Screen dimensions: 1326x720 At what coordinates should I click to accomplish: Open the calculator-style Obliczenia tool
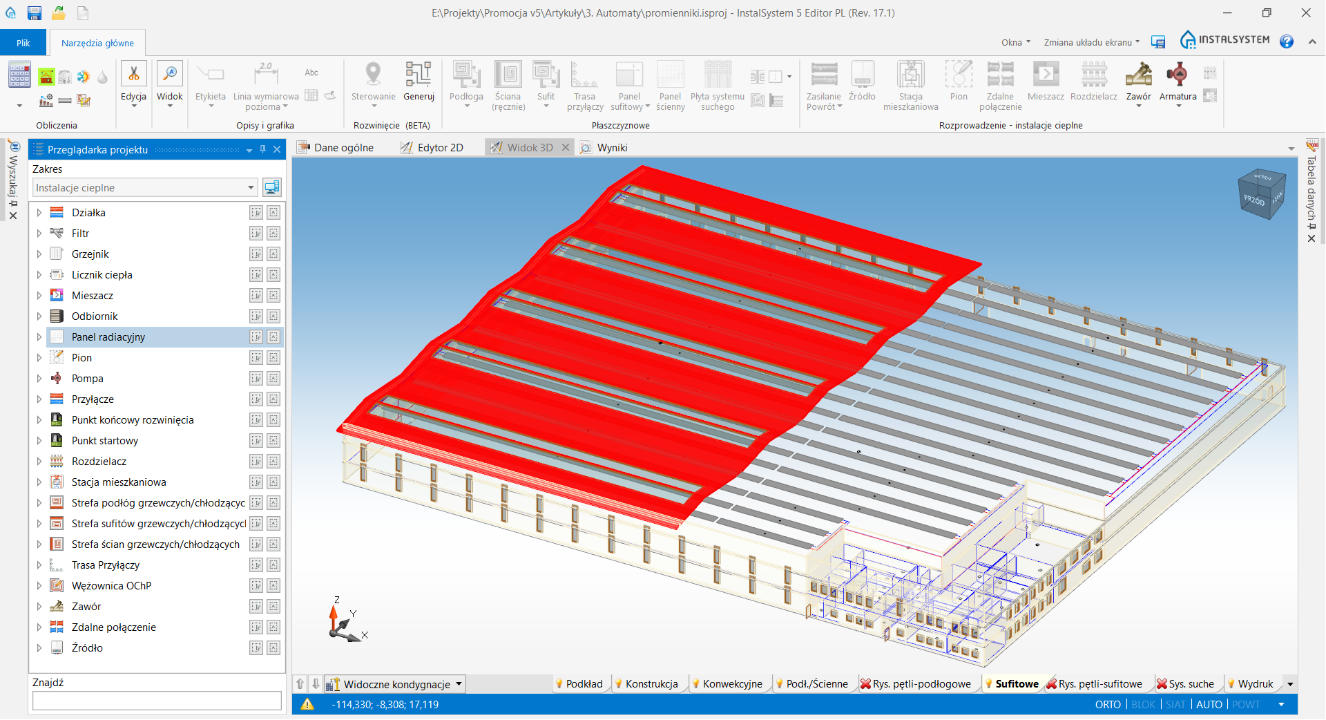(x=19, y=75)
